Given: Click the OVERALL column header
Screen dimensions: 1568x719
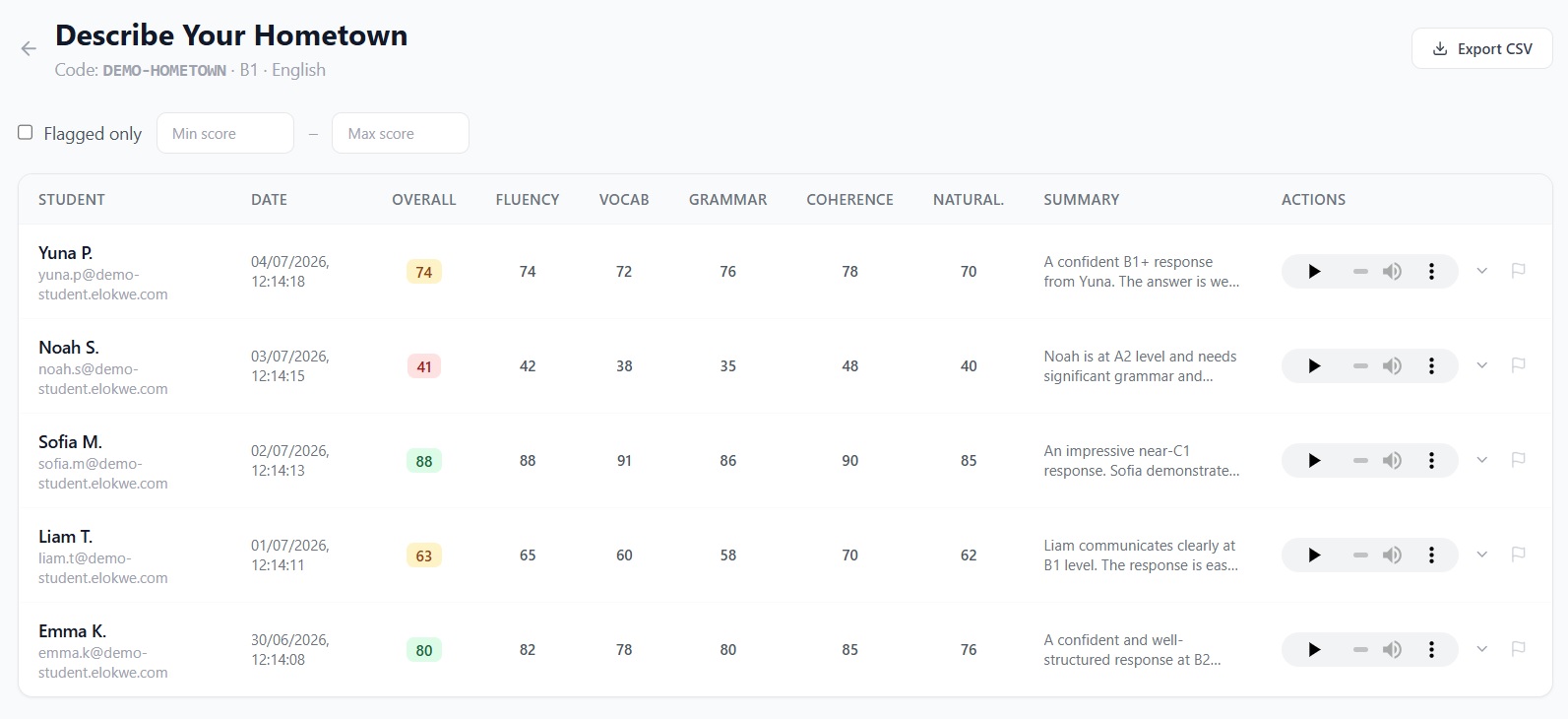Looking at the screenshot, I should pyautogui.click(x=424, y=200).
